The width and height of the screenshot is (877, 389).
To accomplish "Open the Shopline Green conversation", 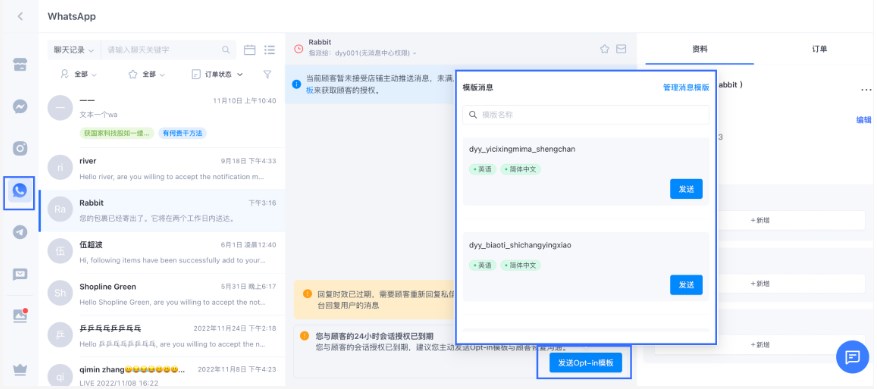I will (x=162, y=294).
